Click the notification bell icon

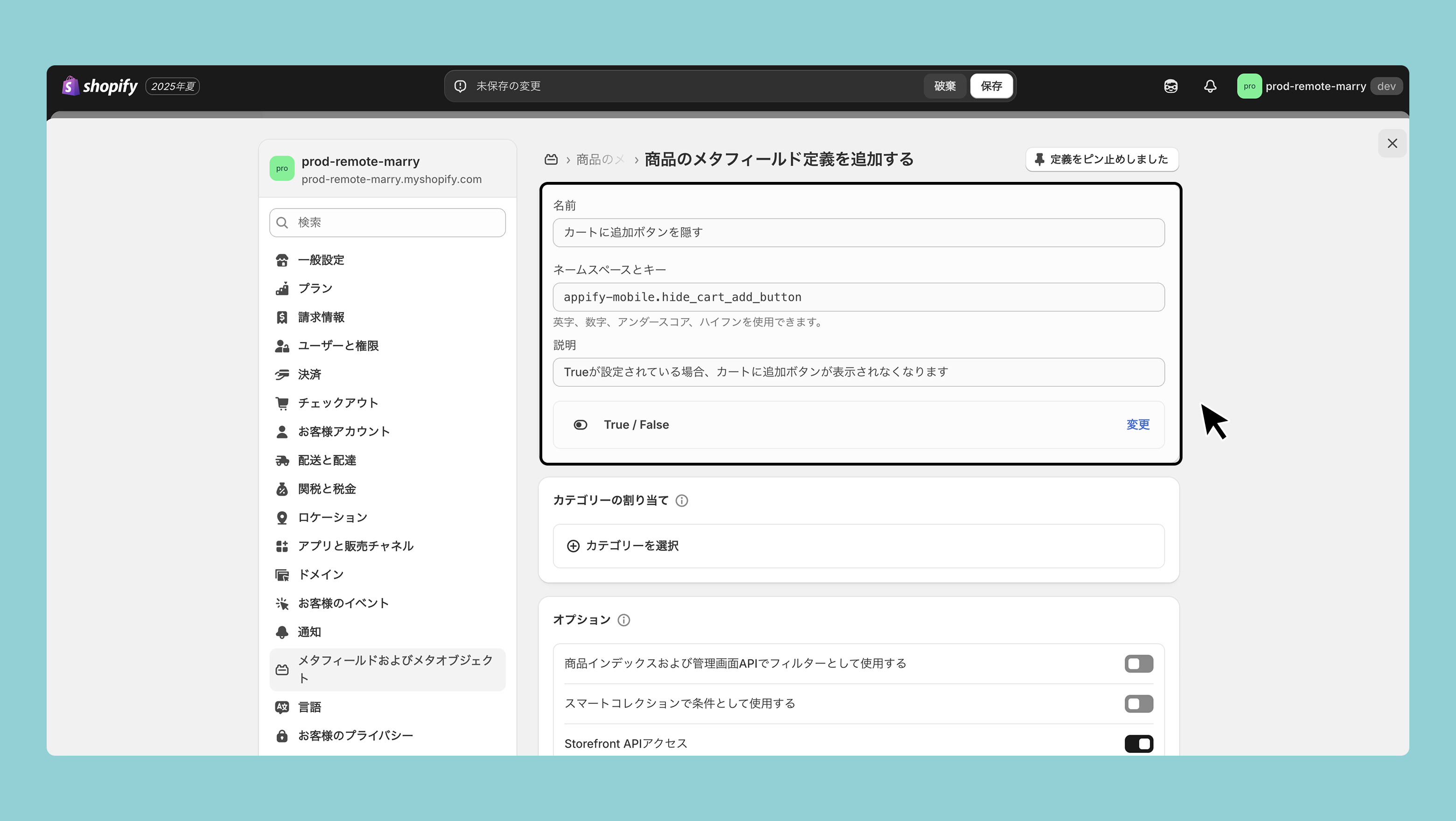[1210, 86]
